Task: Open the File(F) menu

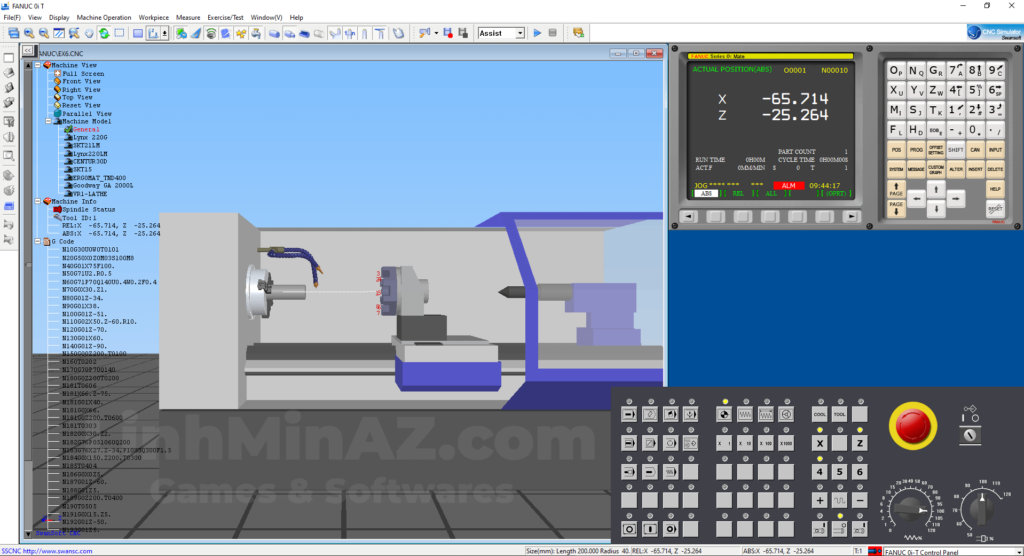Action: click(12, 18)
